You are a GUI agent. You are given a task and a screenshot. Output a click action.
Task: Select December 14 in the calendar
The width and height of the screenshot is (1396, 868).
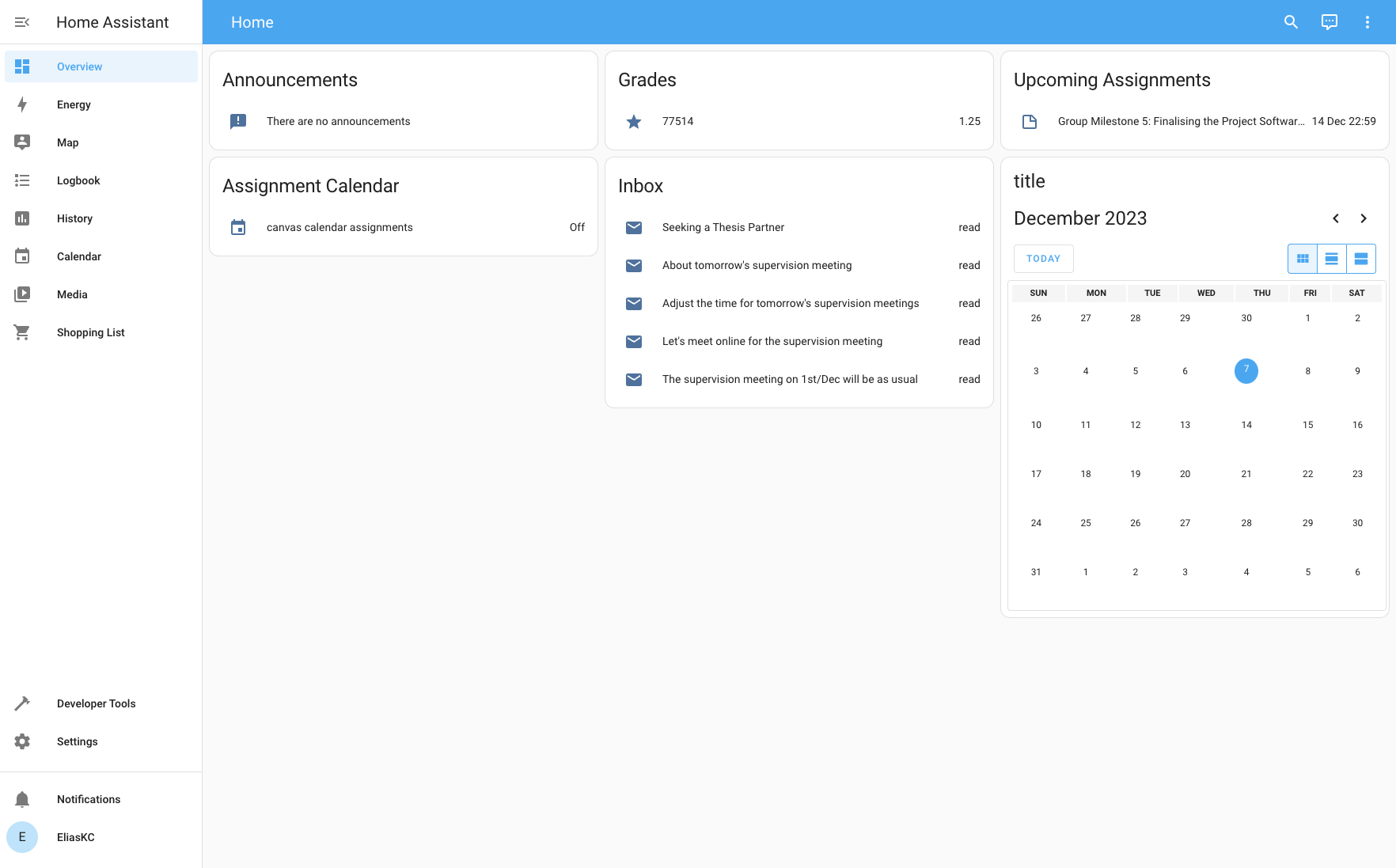[1246, 425]
